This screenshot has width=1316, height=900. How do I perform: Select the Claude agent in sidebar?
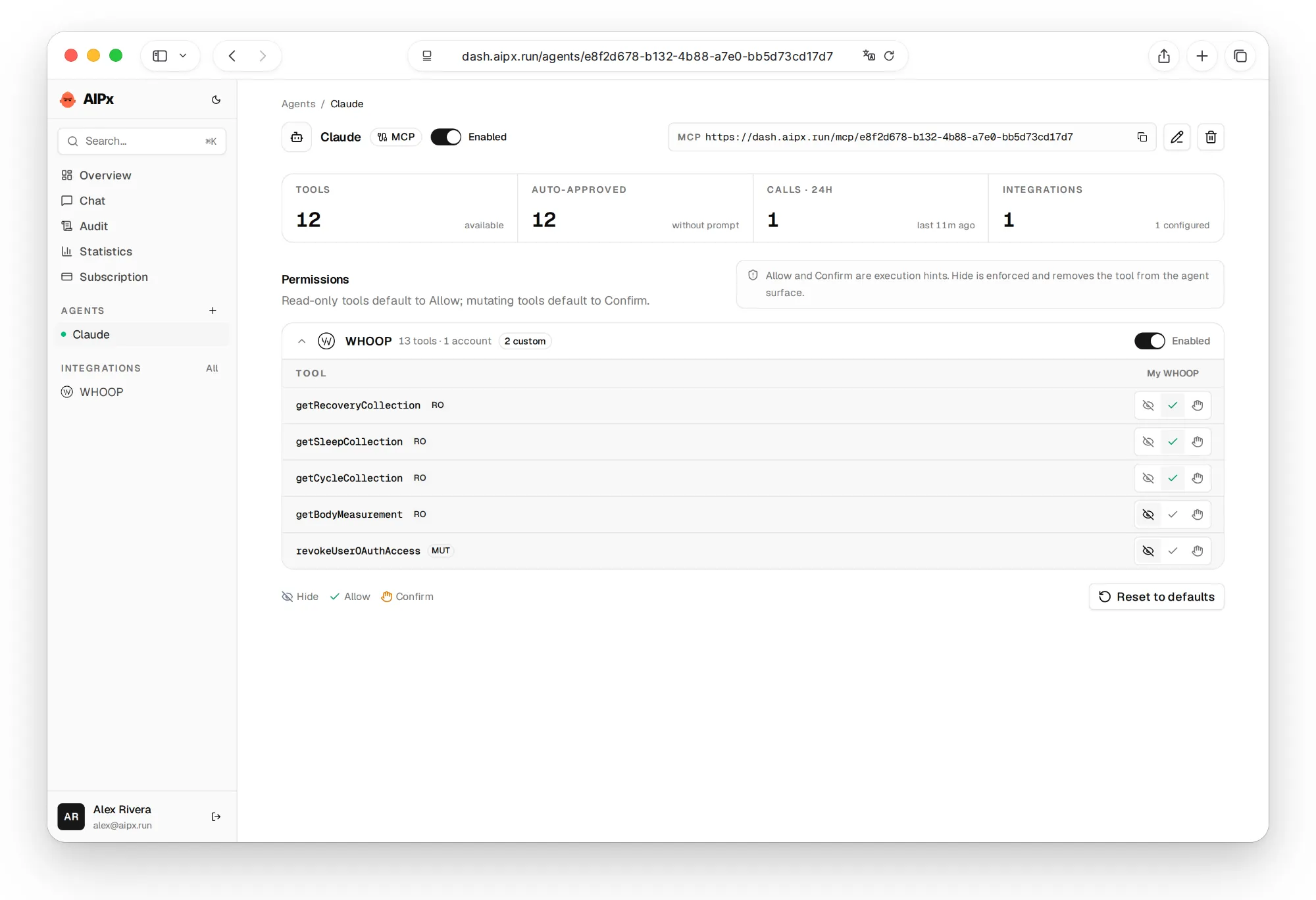(142, 334)
